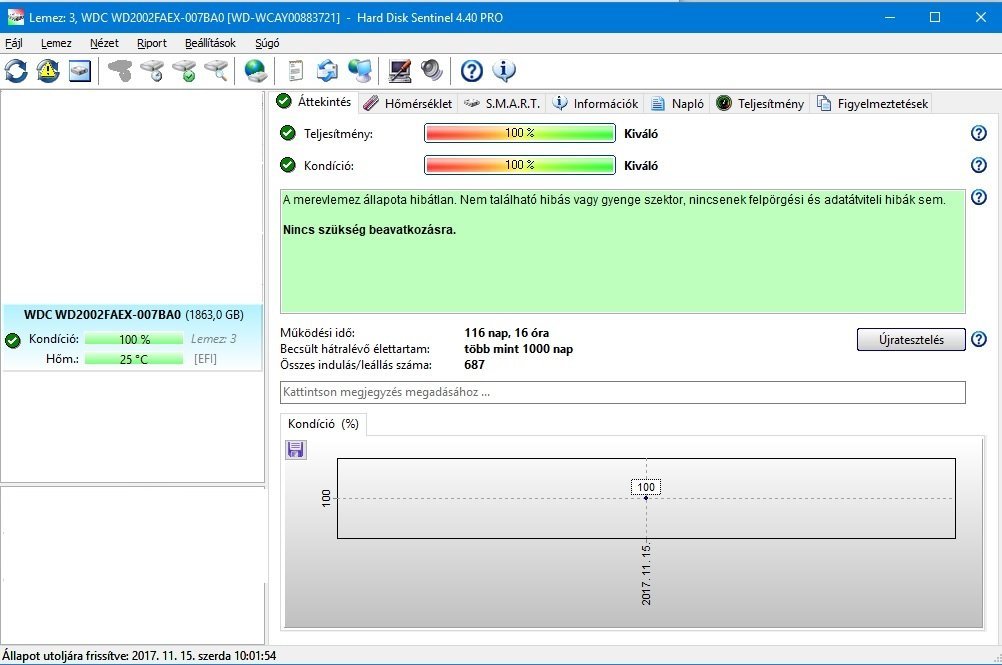Click the refresh disk status toolbar icon
The width and height of the screenshot is (1002, 665).
pyautogui.click(x=16, y=70)
